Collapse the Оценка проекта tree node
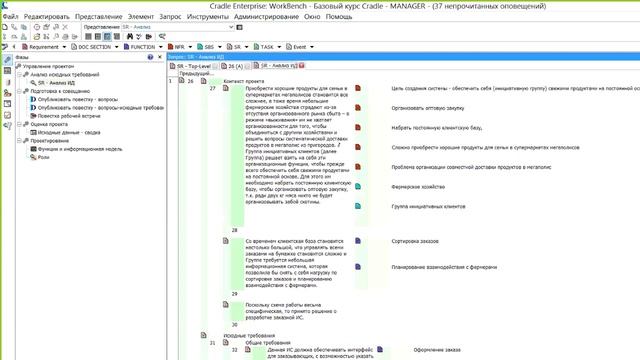This screenshot has height=360, width=640. click(x=19, y=124)
